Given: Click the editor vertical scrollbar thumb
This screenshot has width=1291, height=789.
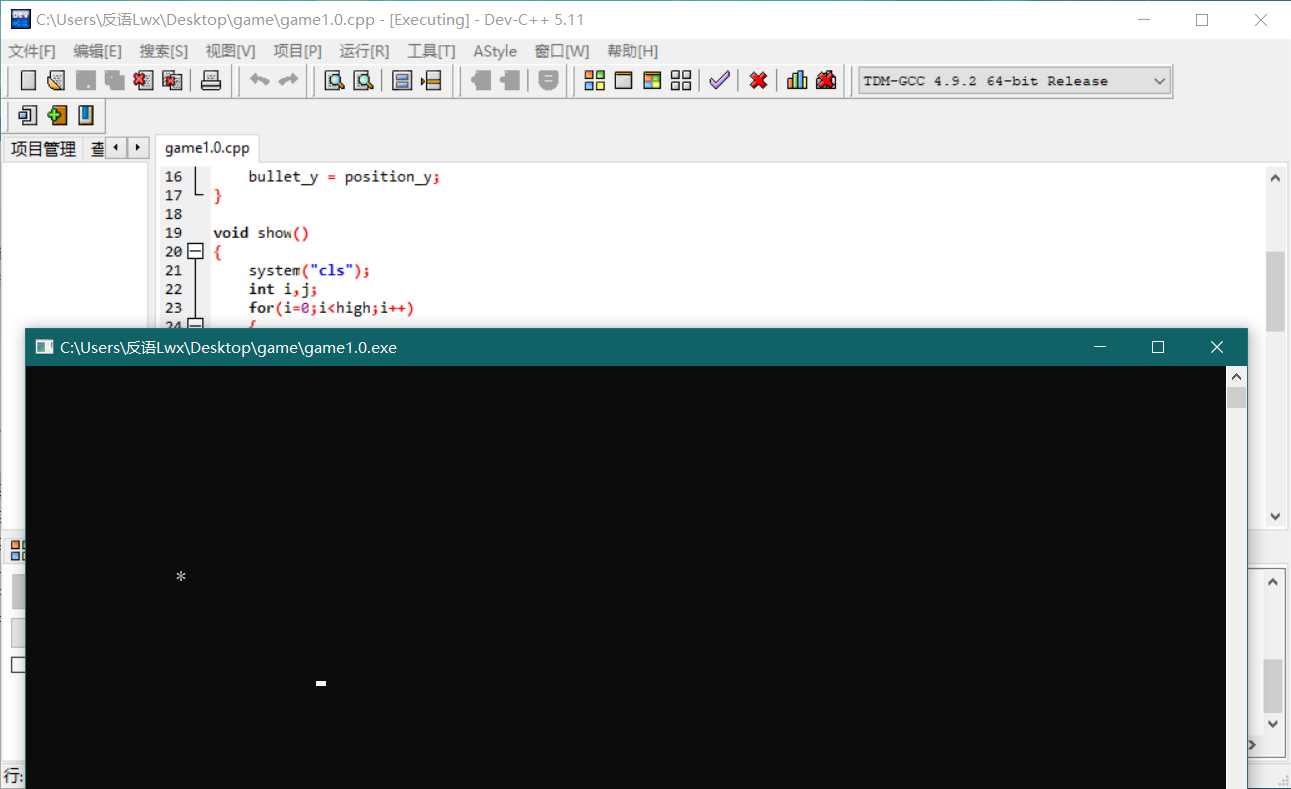Looking at the screenshot, I should click(x=1275, y=291).
